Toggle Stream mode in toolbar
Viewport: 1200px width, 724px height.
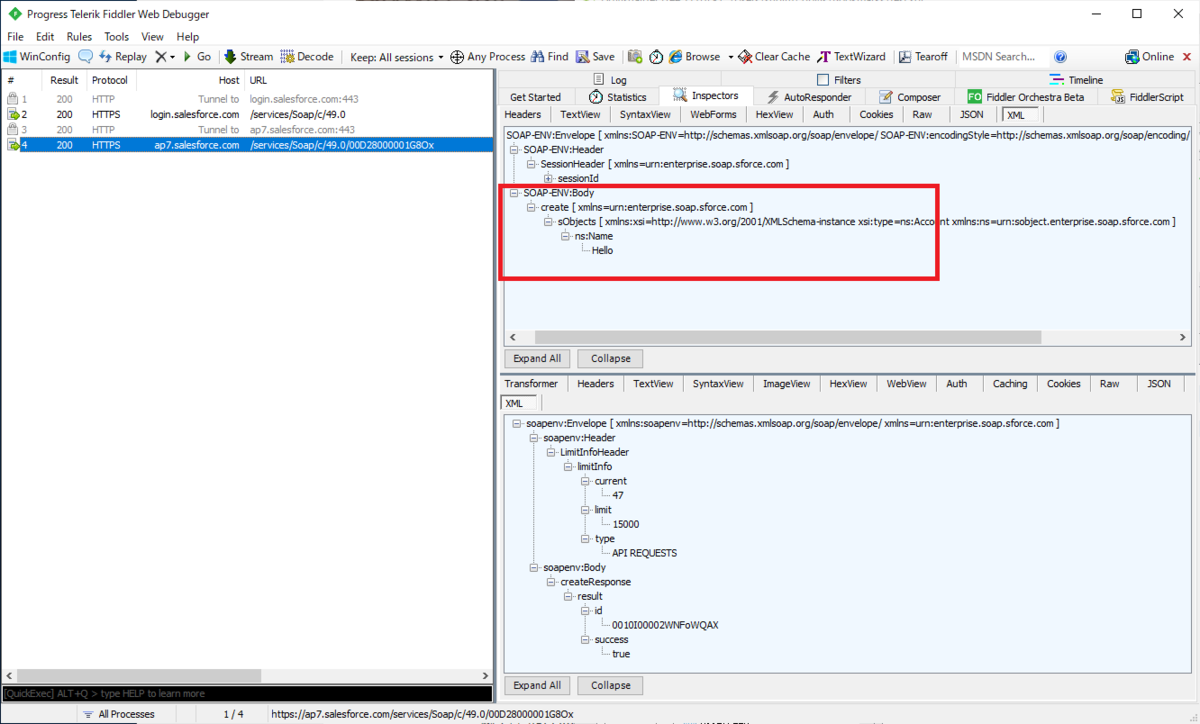coord(248,57)
